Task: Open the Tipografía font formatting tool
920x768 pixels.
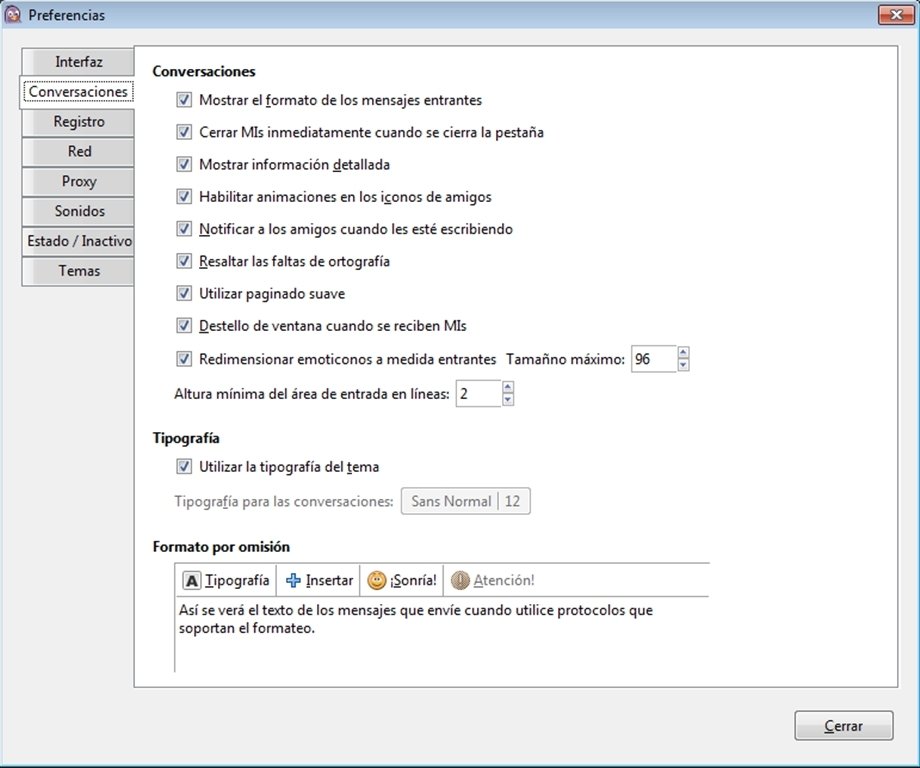Action: 226,580
